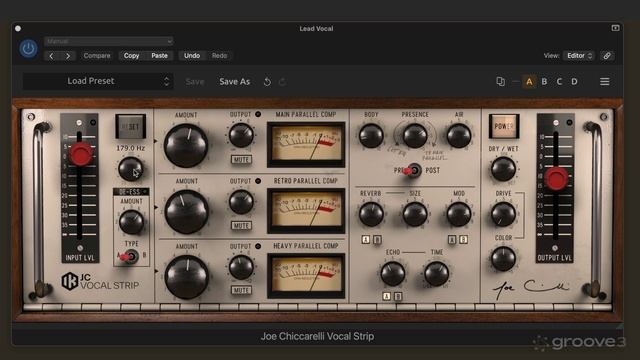640x360 pixels.
Task: Click Paste in the plug-in header
Action: click(x=159, y=56)
